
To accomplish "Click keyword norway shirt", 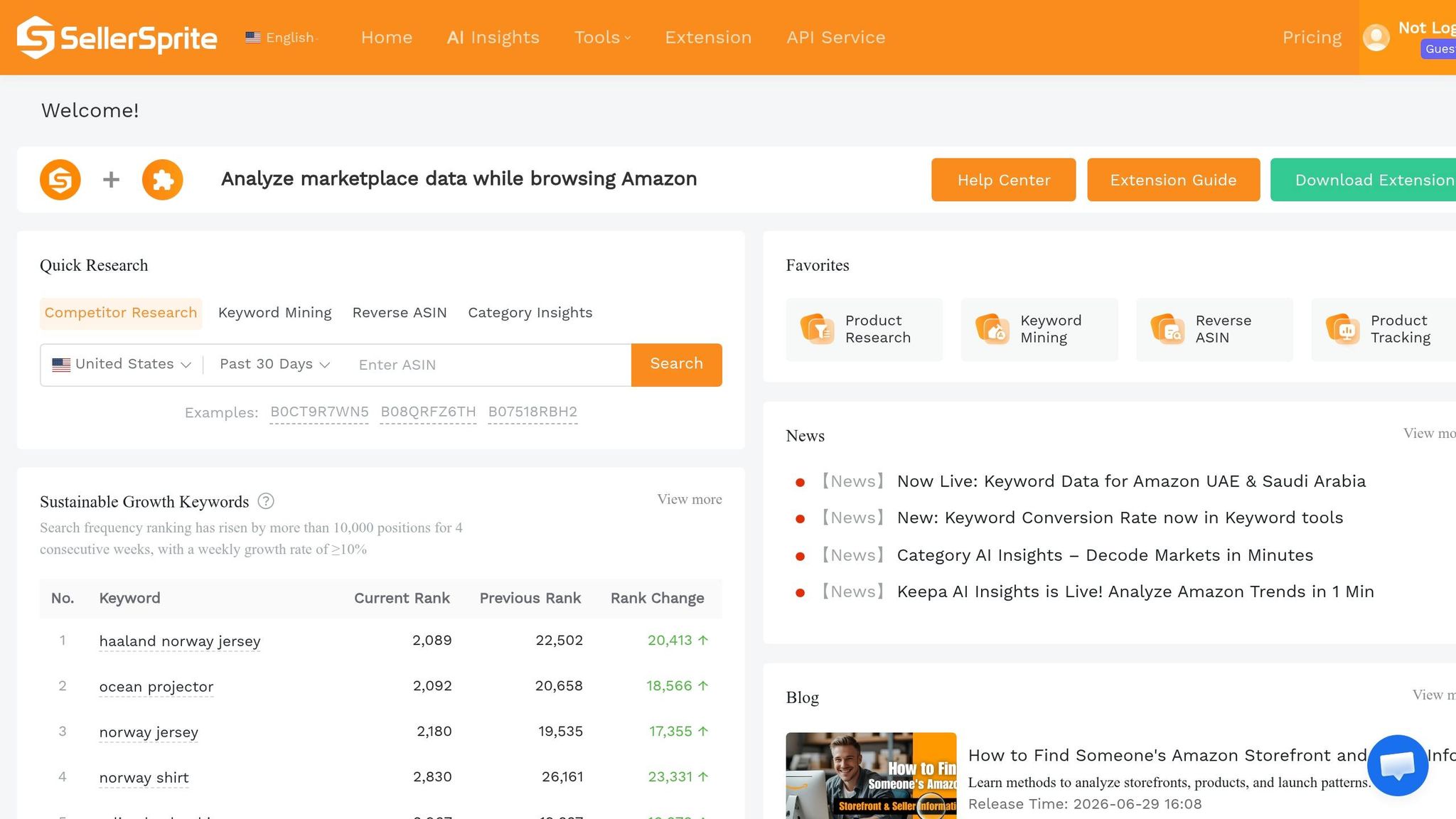I will pyautogui.click(x=144, y=778).
